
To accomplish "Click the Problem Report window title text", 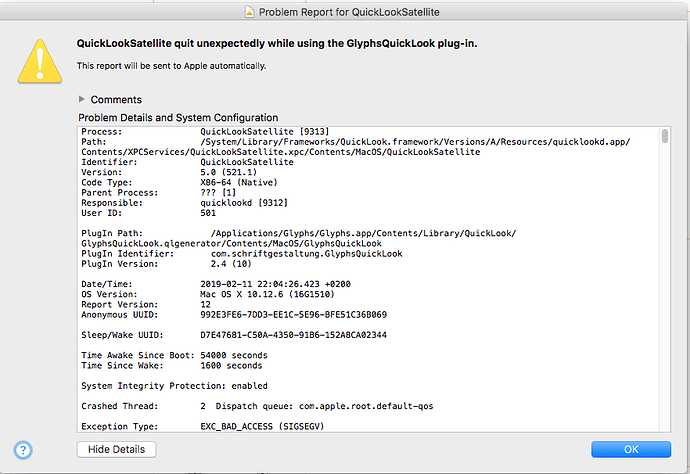I will pos(349,12).
